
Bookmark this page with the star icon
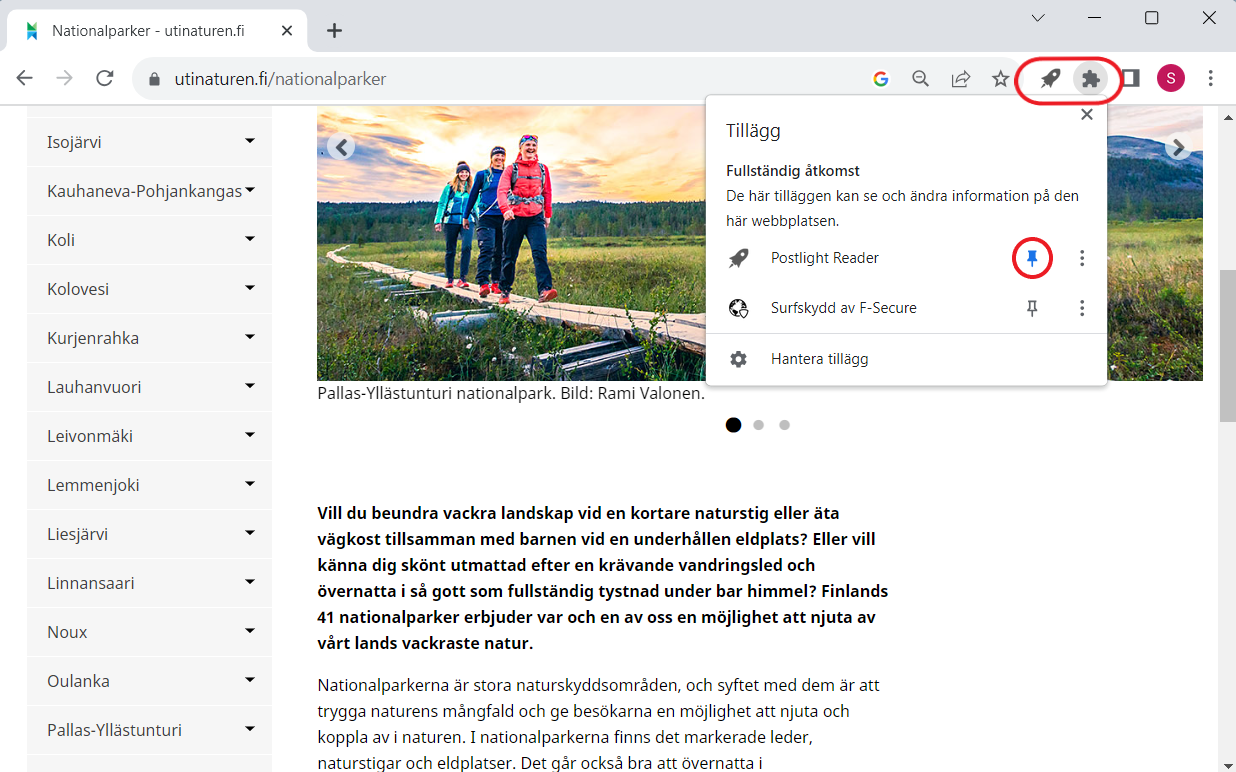coord(1000,79)
